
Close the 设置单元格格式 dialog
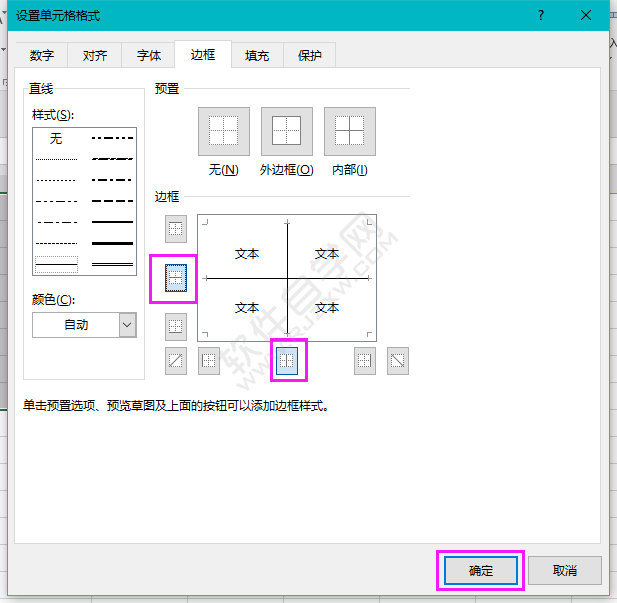[x=586, y=15]
